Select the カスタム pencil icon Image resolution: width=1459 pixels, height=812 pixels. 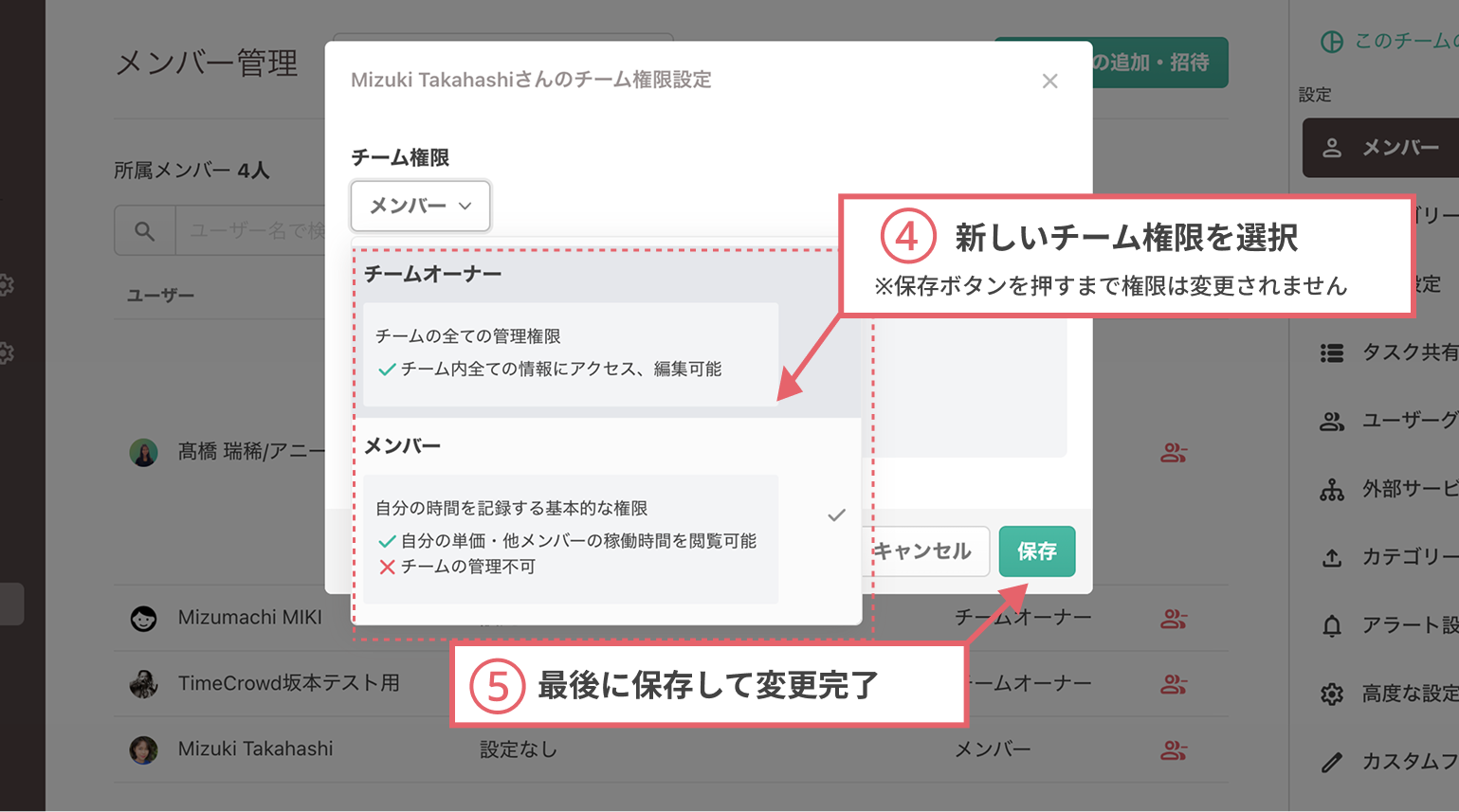click(1334, 761)
